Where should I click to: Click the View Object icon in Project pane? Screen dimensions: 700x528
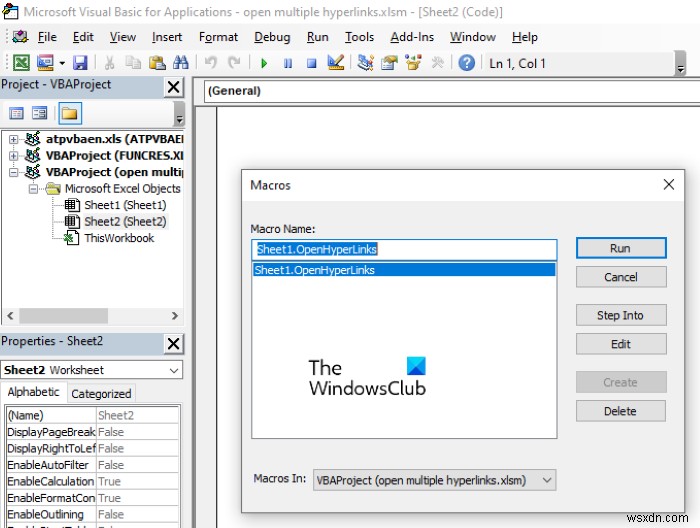(39, 113)
